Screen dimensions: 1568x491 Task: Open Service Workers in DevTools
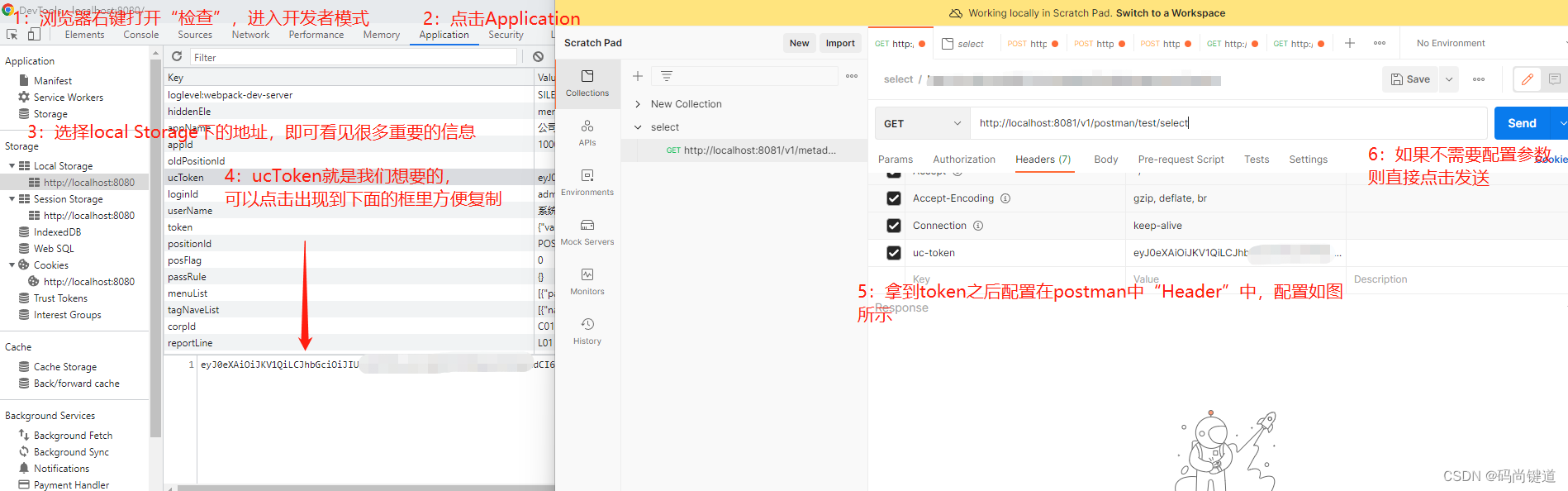(69, 98)
